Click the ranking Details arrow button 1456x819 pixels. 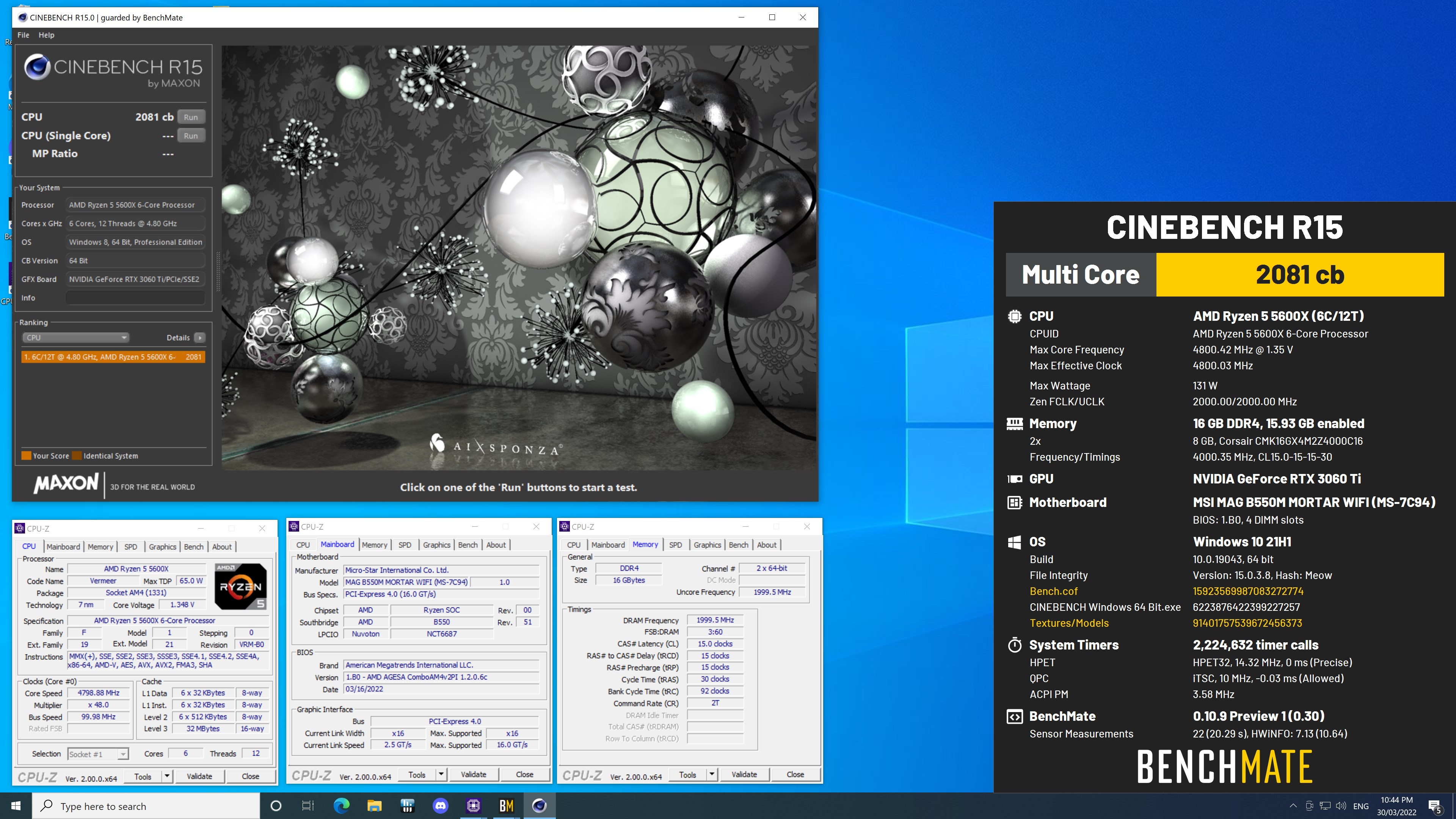pos(199,337)
